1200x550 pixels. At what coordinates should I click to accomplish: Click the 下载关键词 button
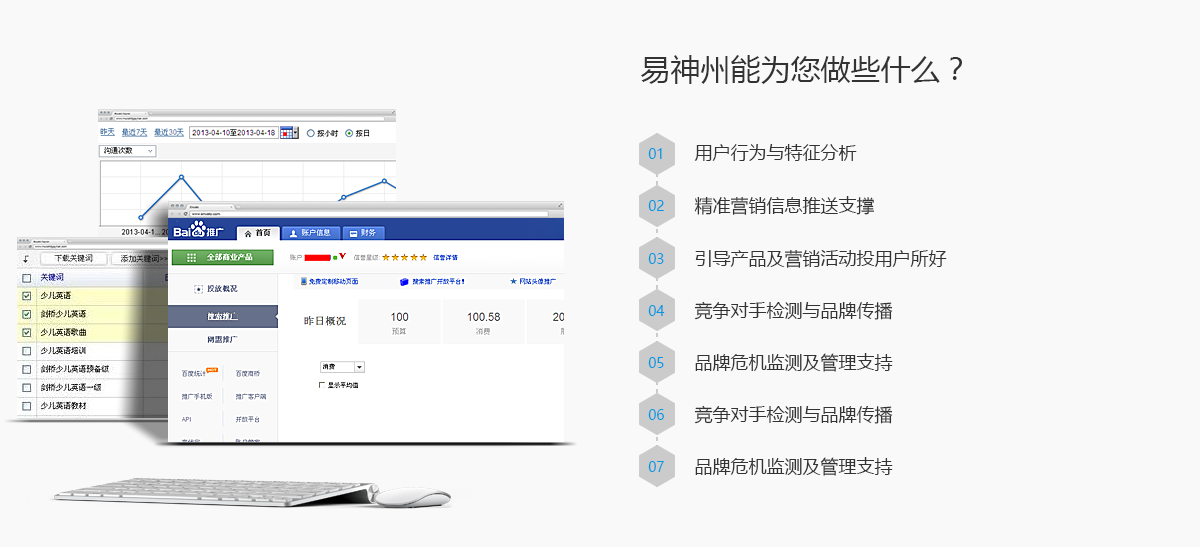click(73, 259)
